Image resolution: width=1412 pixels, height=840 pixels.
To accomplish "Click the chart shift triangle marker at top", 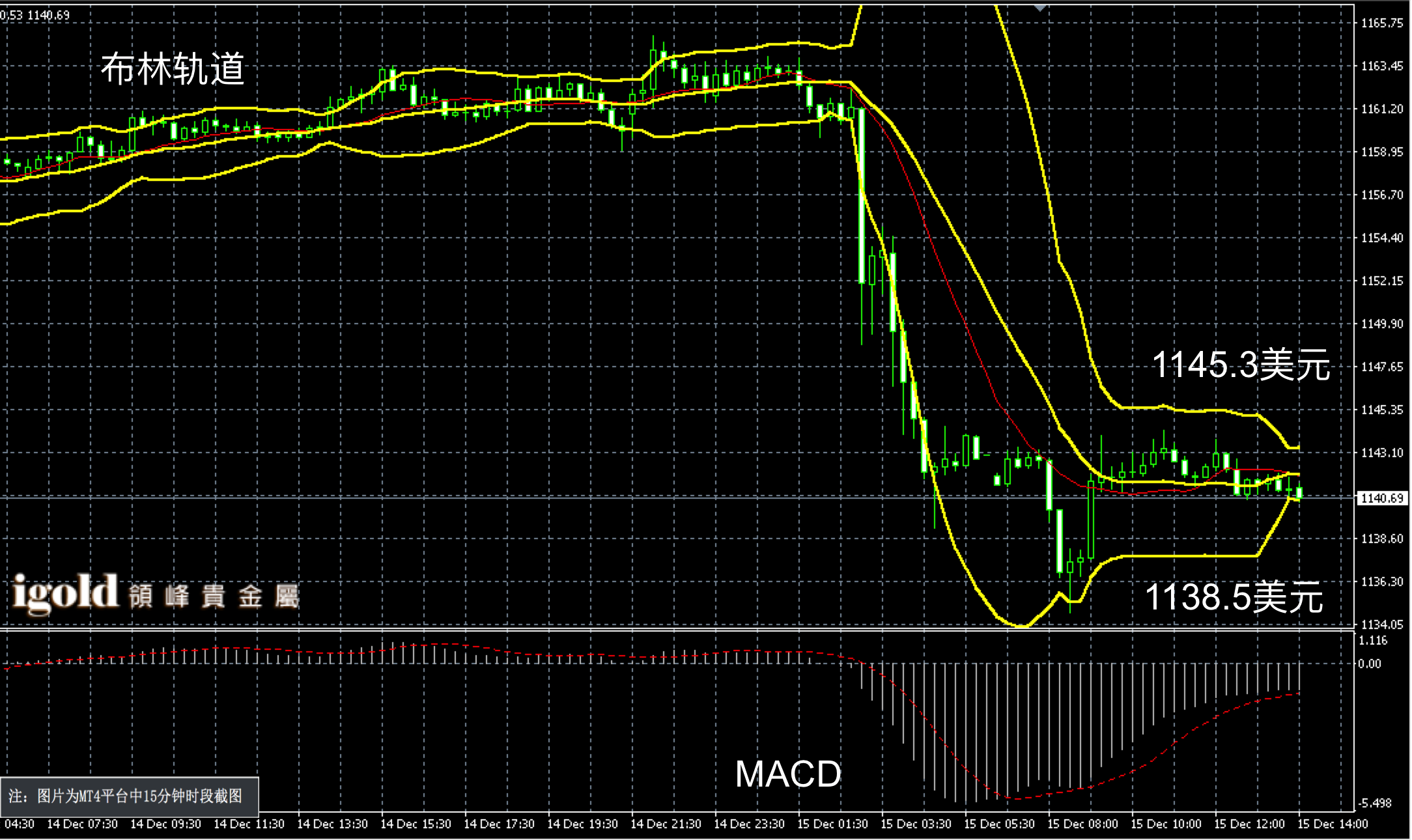I will pos(1040,8).
